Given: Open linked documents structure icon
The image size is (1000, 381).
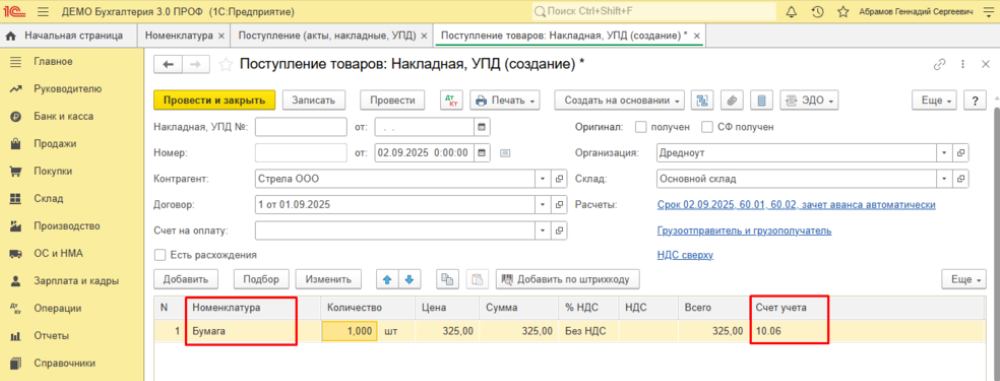Looking at the screenshot, I should coord(703,100).
